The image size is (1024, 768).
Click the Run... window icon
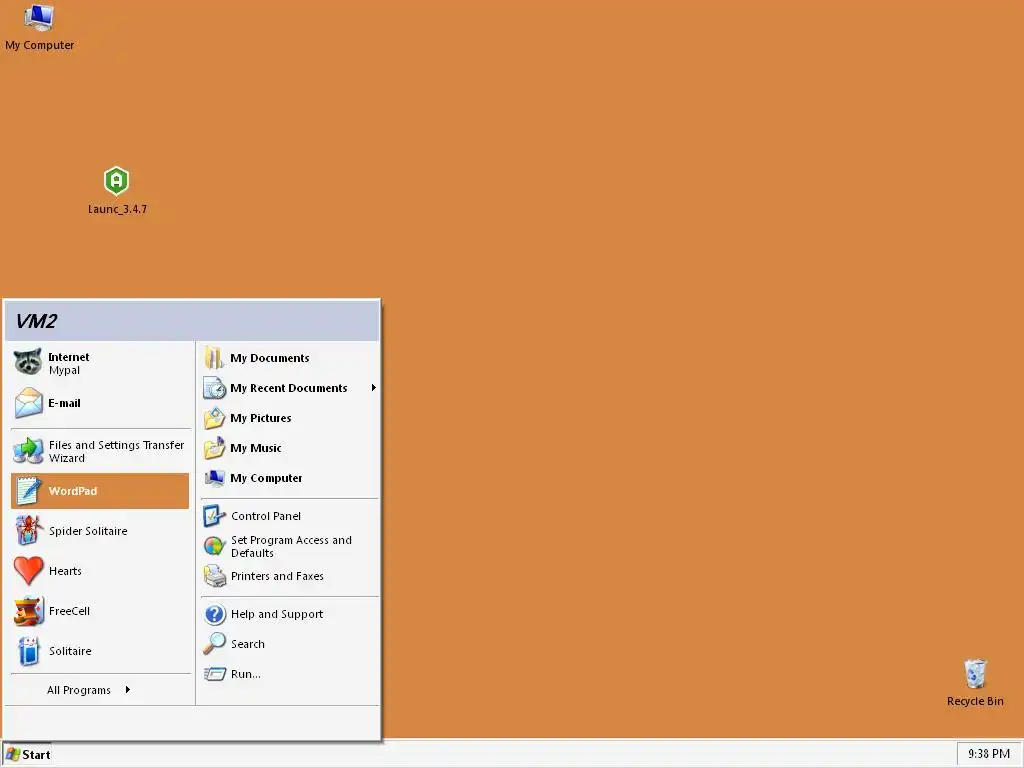pyautogui.click(x=214, y=674)
